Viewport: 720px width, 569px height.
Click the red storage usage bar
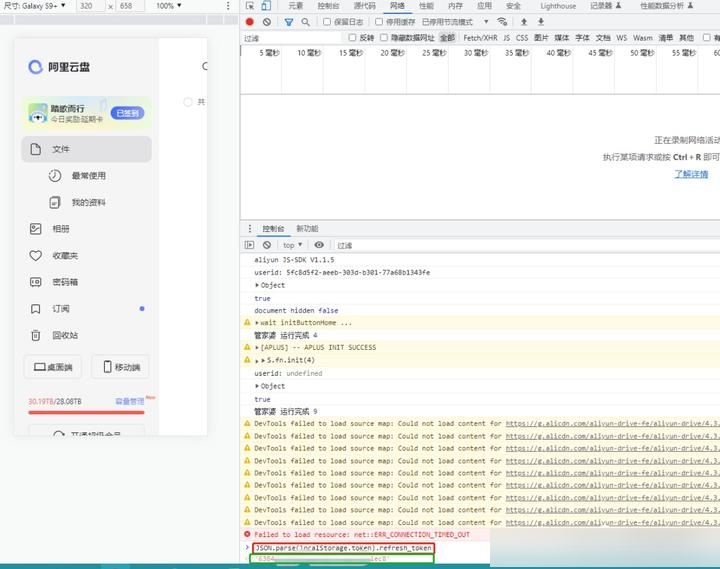tap(86, 412)
